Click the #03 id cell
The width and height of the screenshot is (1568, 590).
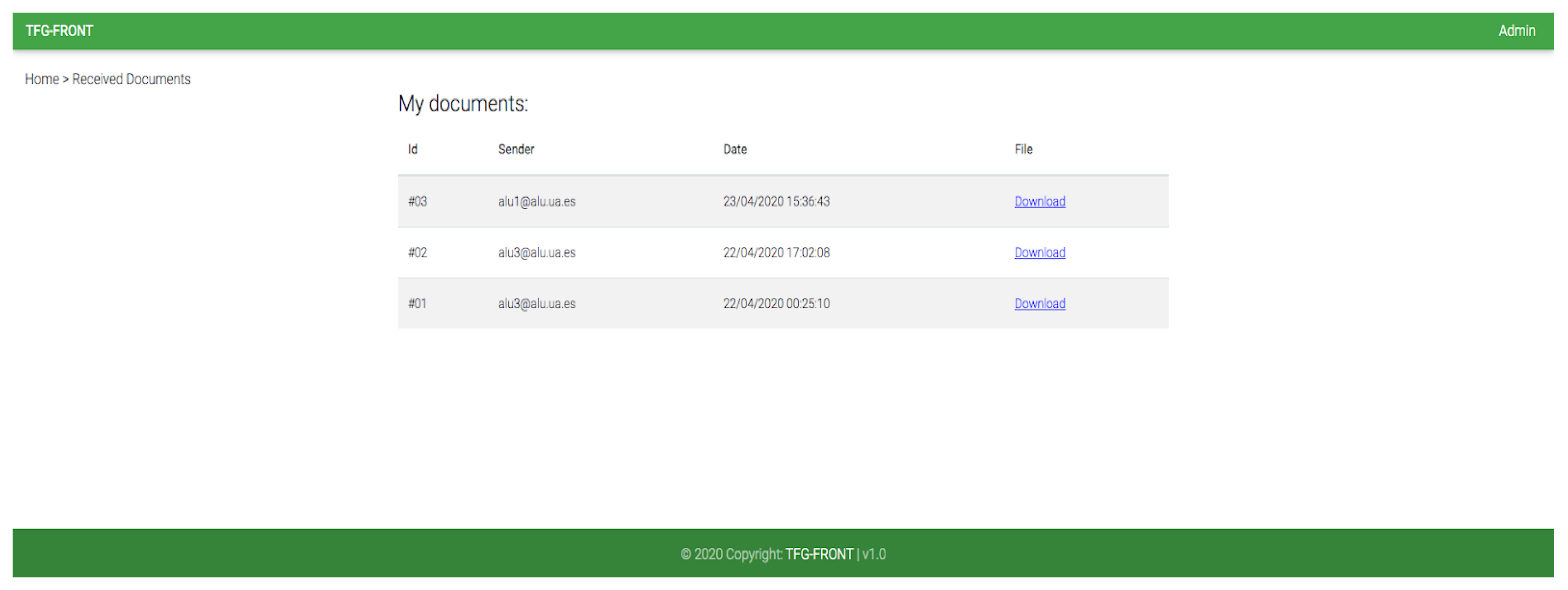[417, 201]
